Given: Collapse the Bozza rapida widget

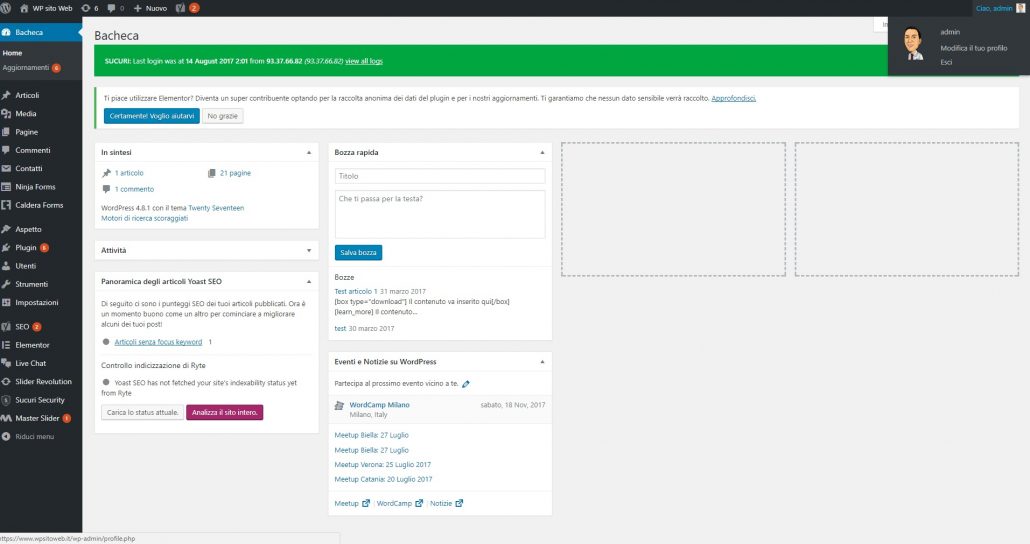Looking at the screenshot, I should click(542, 153).
